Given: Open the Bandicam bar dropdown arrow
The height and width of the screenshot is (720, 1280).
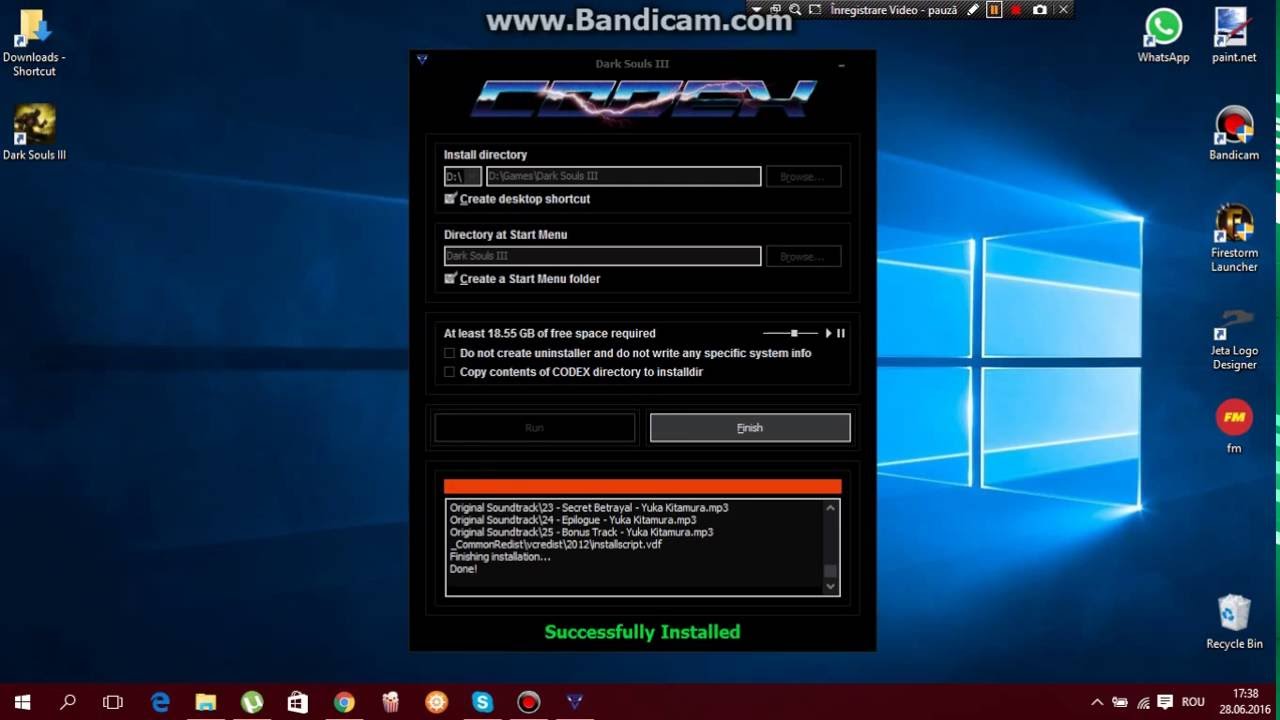Looking at the screenshot, I should (x=757, y=10).
